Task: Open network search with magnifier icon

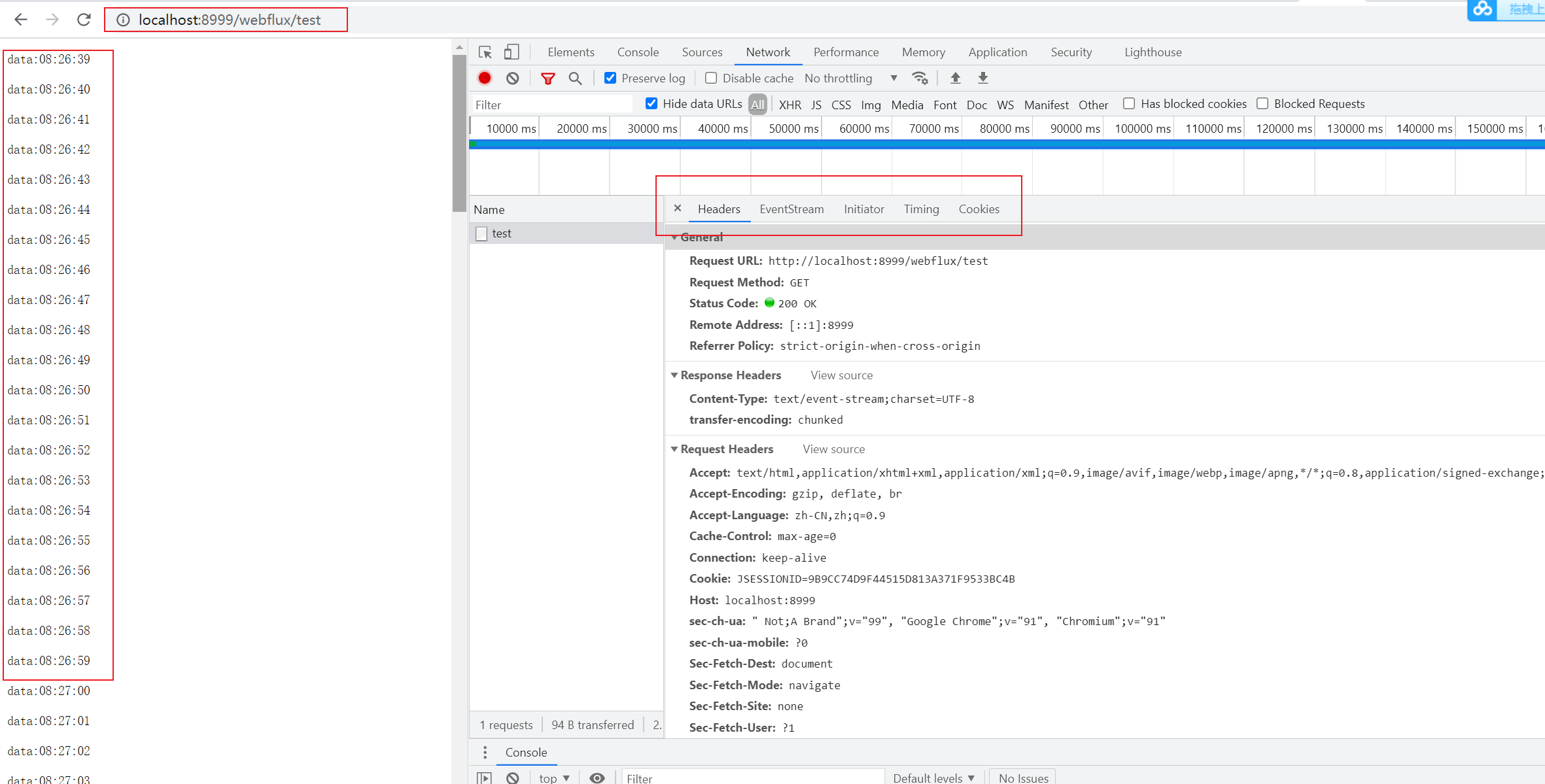Action: point(575,78)
